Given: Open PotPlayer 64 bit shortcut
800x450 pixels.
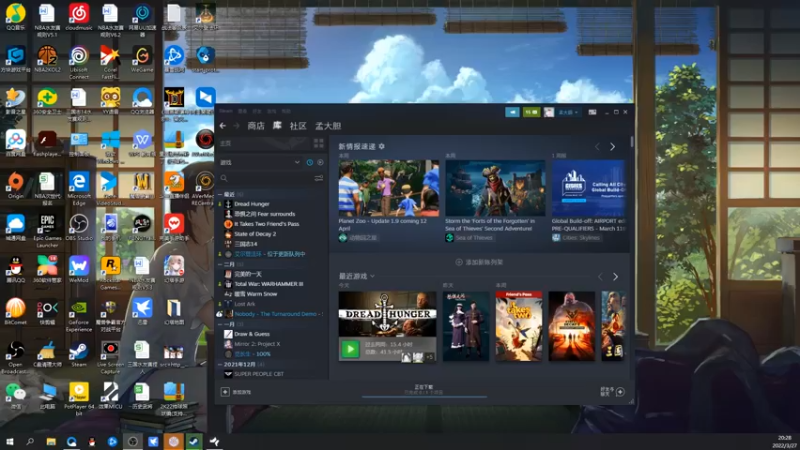Looking at the screenshot, I should tap(79, 399).
